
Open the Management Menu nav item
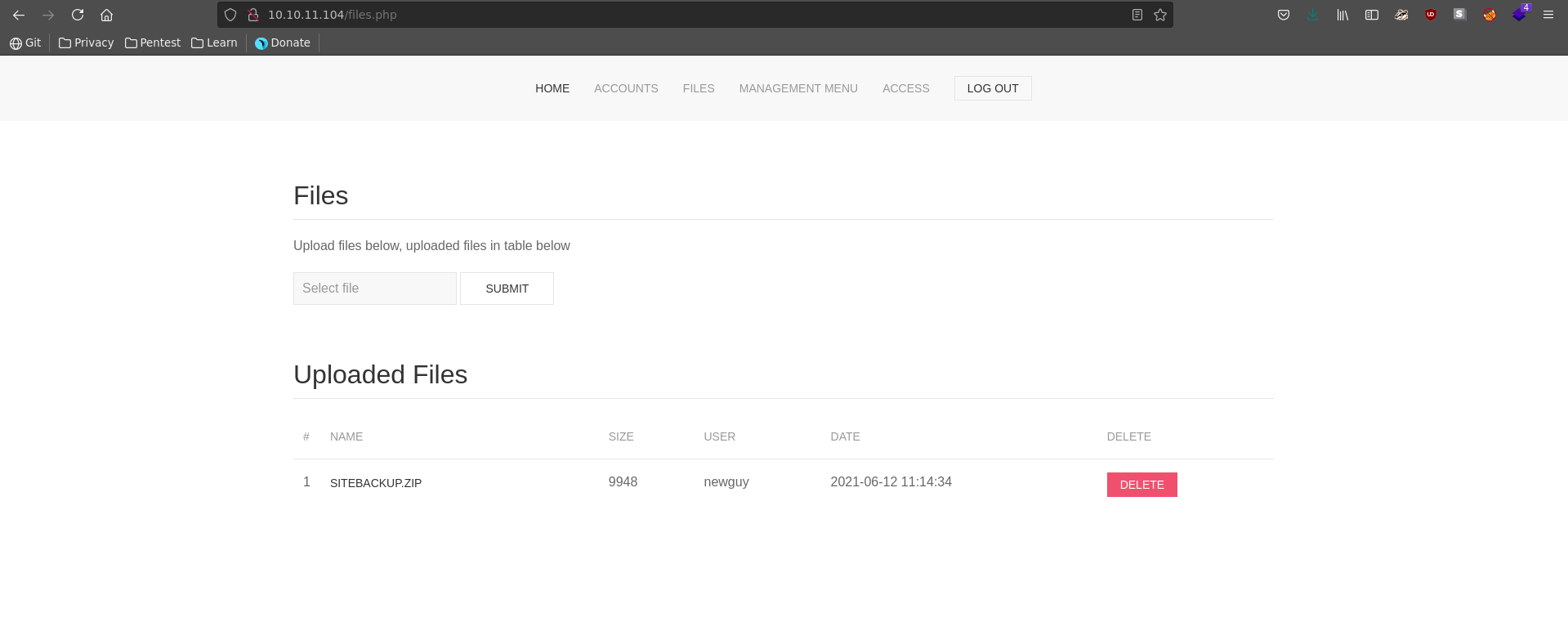797,88
